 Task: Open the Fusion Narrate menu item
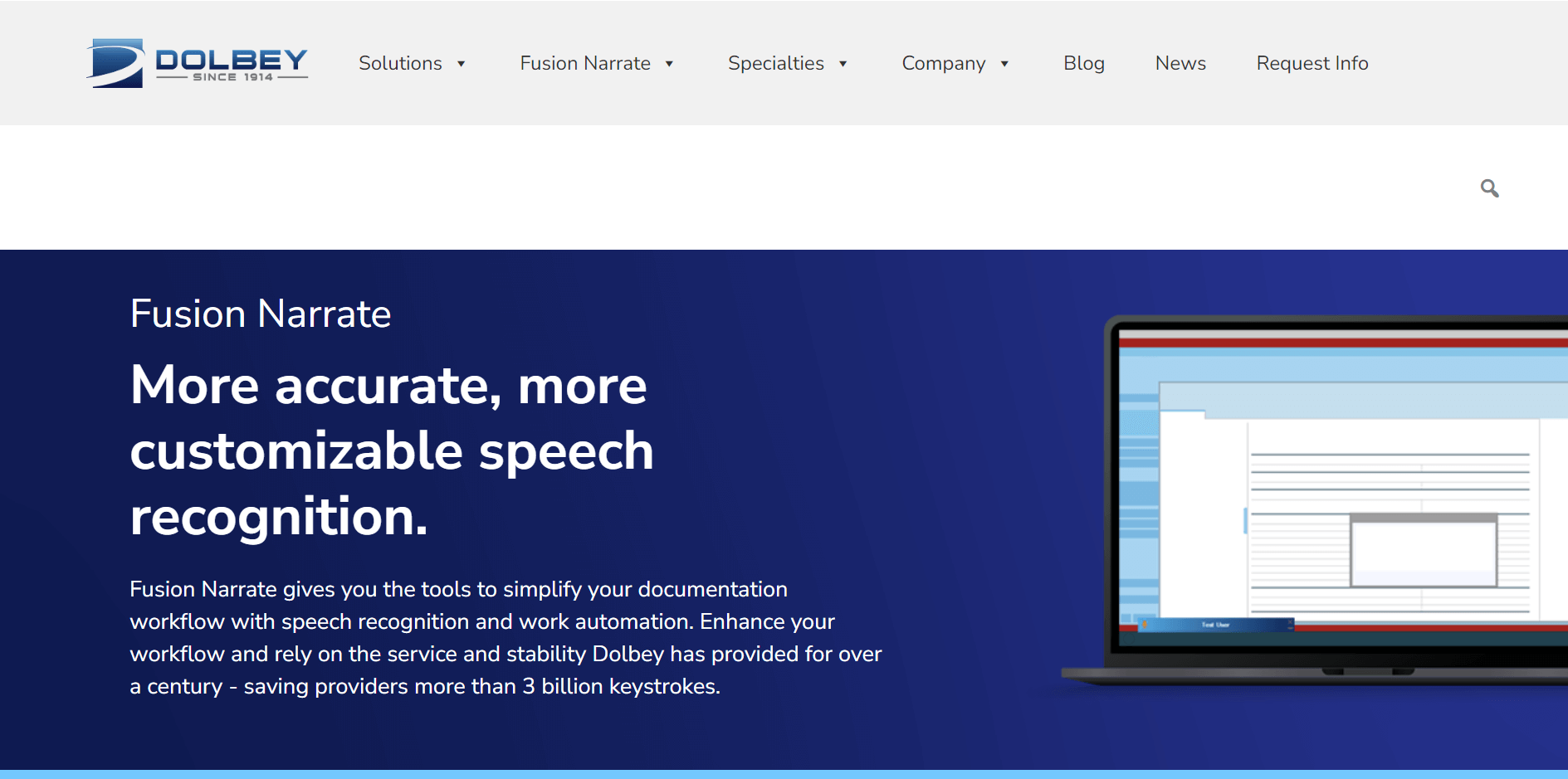pyautogui.click(x=585, y=63)
